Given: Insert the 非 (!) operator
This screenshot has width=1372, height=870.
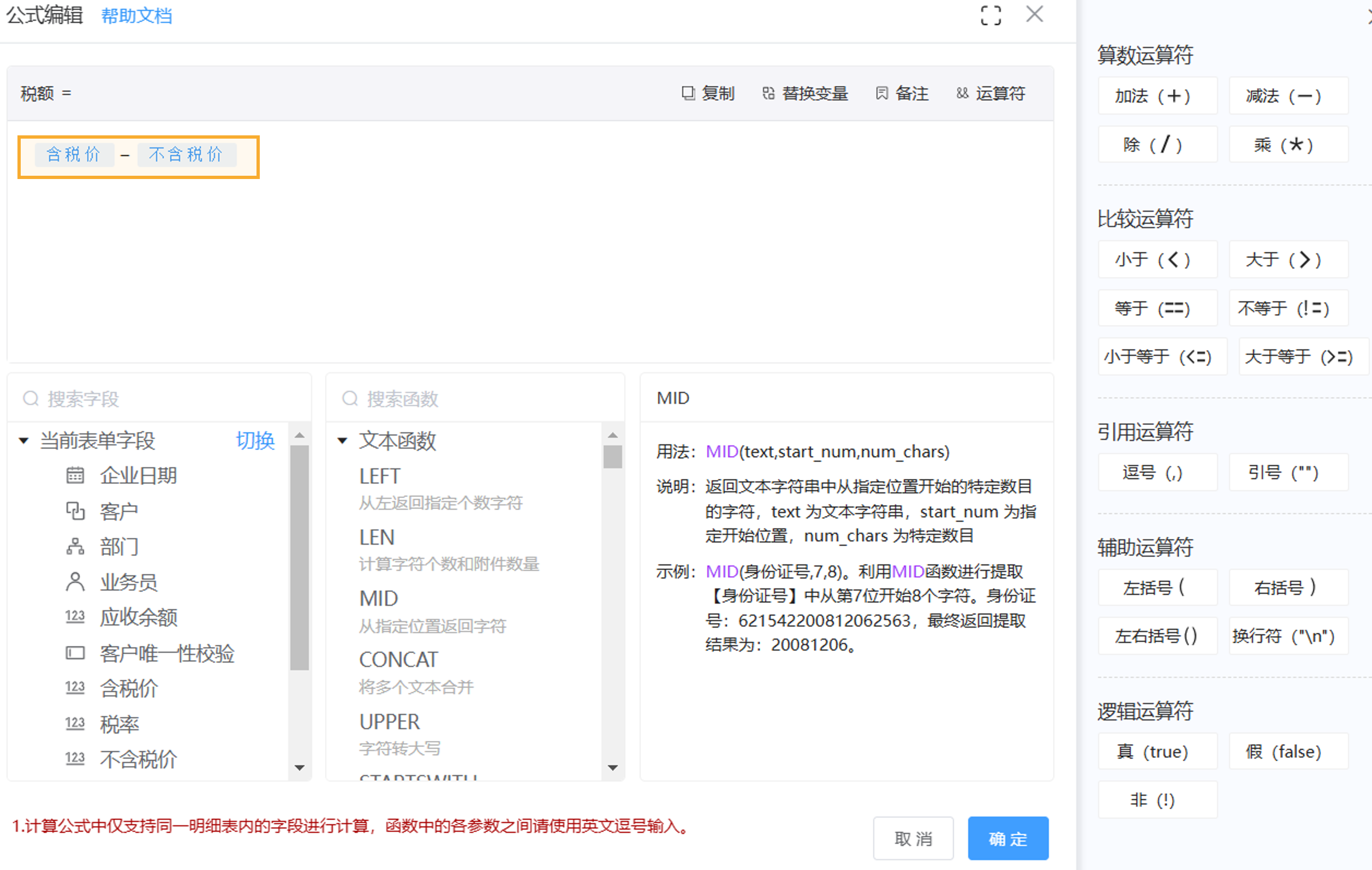Looking at the screenshot, I should (x=1158, y=800).
